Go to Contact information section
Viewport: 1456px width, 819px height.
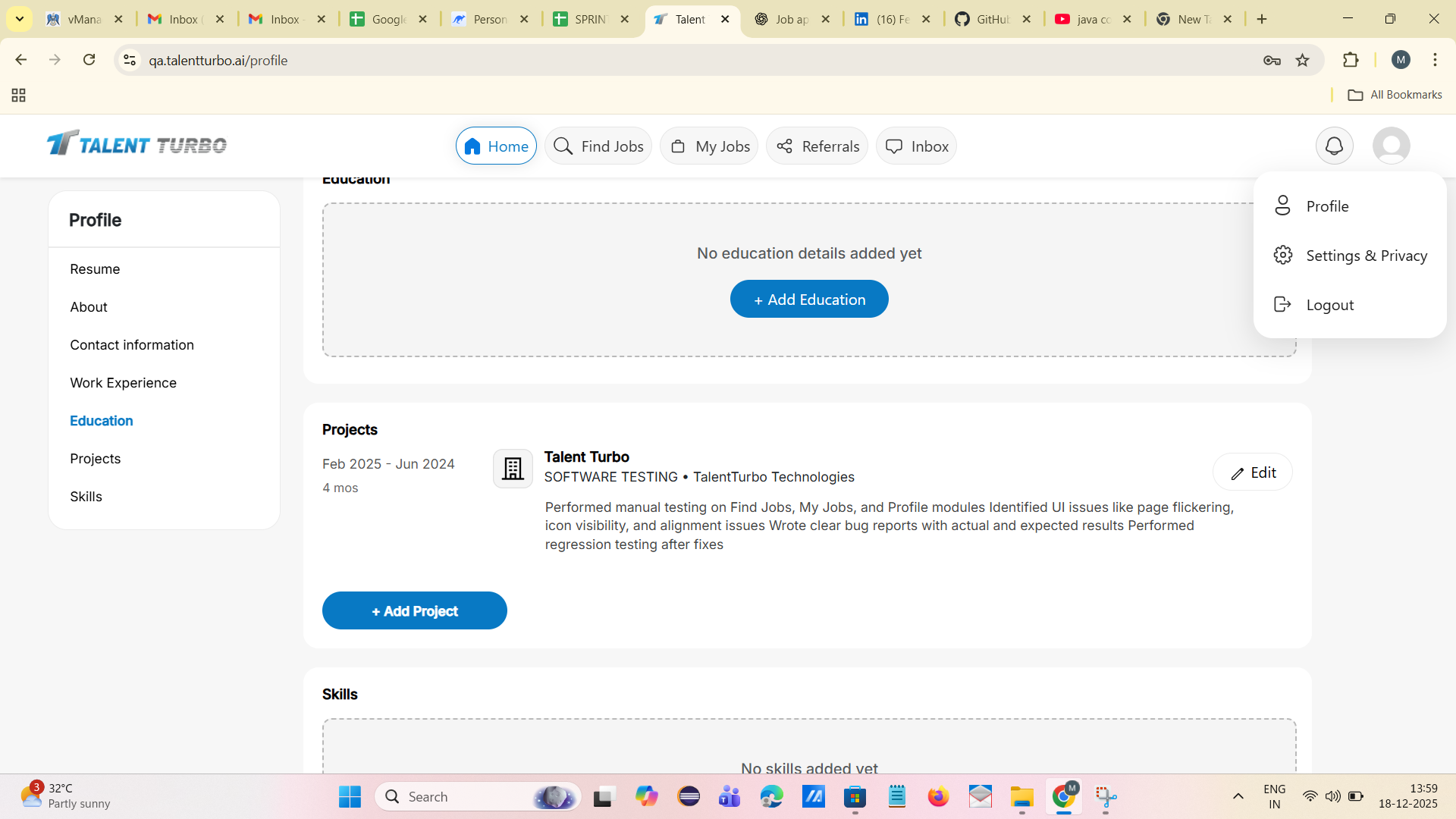(x=132, y=345)
